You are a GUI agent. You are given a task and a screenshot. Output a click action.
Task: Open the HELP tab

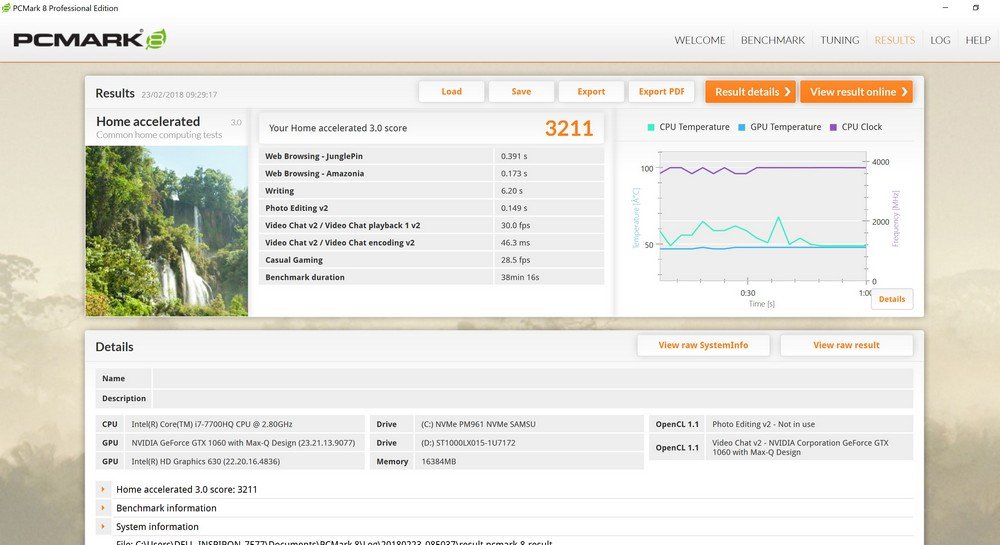(x=977, y=40)
